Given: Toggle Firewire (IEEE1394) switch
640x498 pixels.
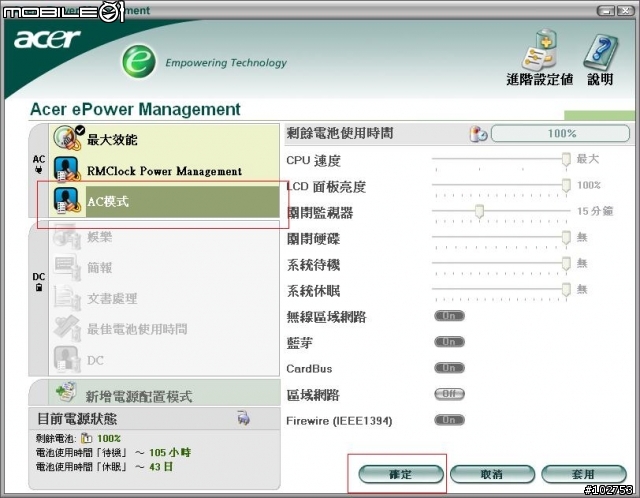Looking at the screenshot, I should 449,420.
